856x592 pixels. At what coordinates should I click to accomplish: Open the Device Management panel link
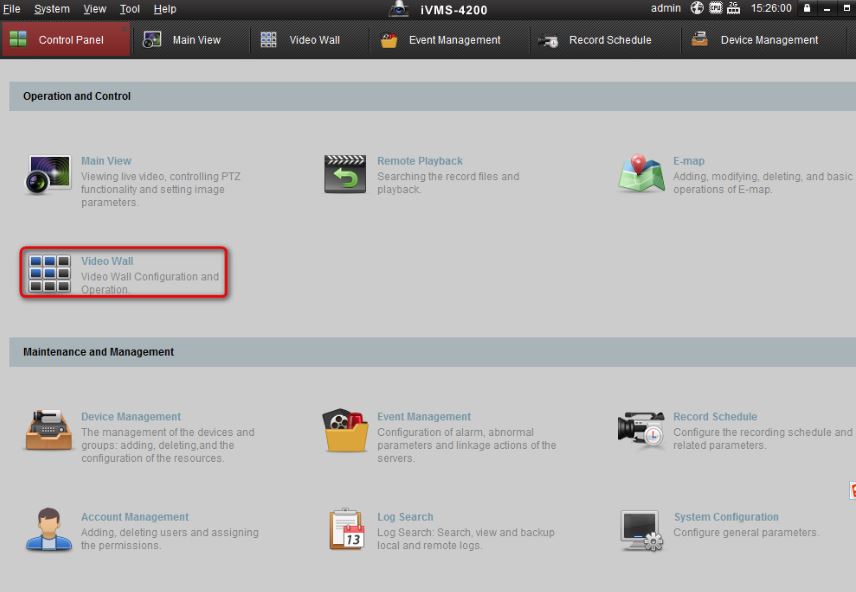pos(131,417)
